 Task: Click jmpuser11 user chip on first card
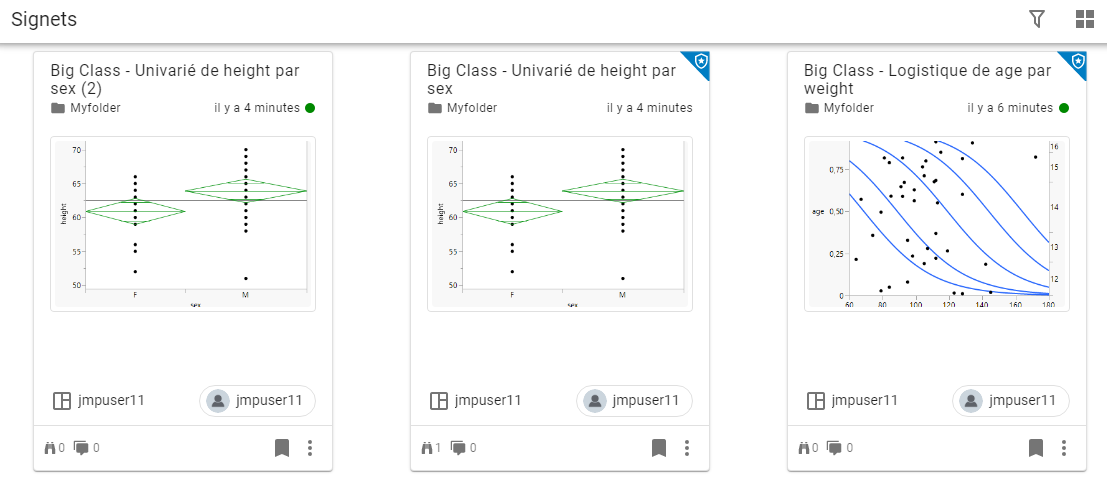pyautogui.click(x=257, y=401)
